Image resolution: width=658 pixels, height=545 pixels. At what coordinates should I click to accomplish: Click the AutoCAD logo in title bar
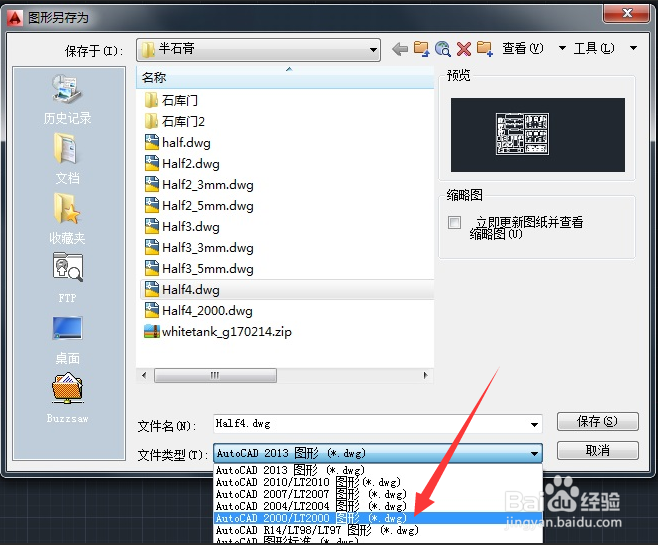[x=16, y=18]
